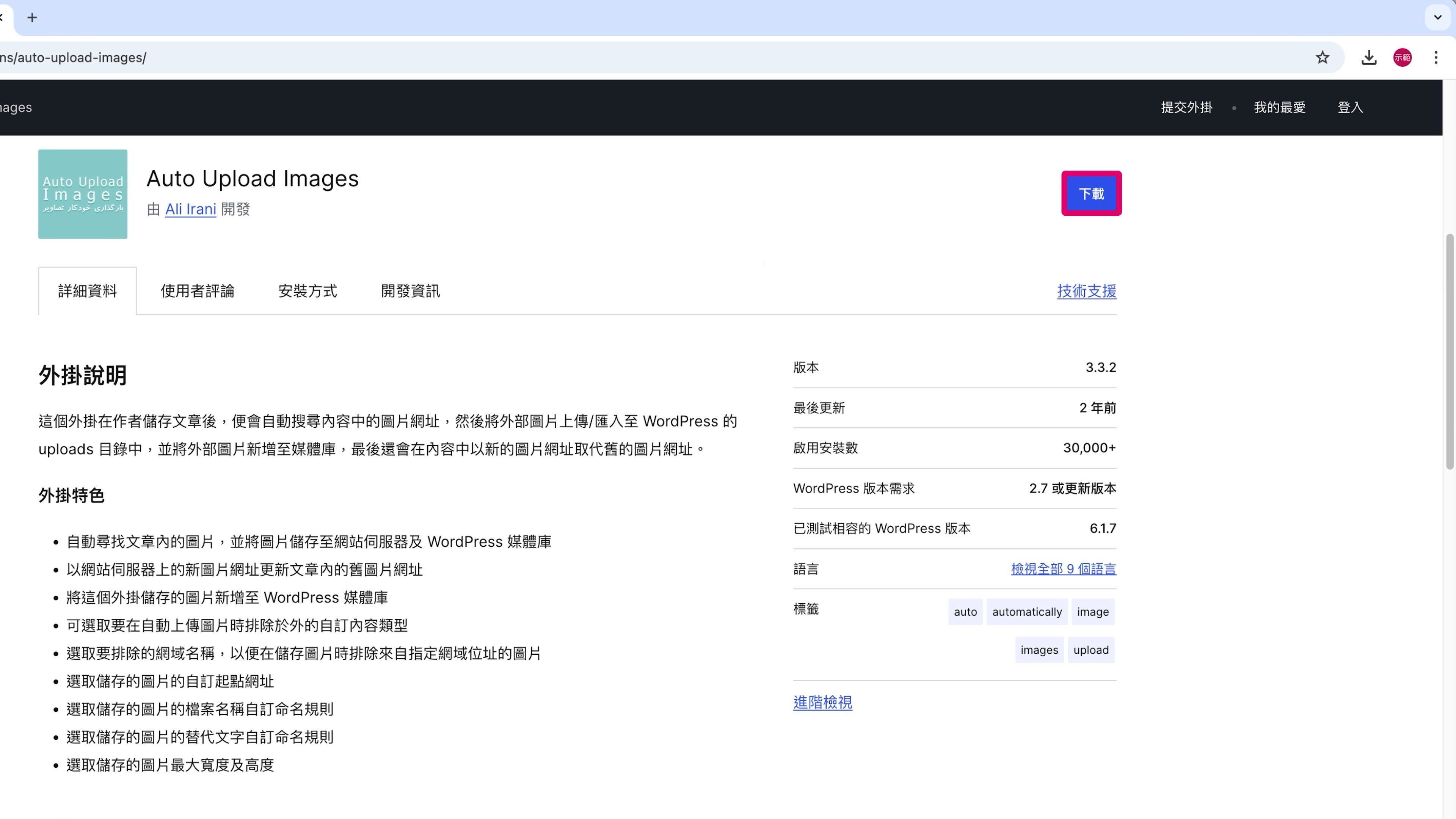Open the 檢視全部 9 個語言 link
1456x819 pixels.
pyautogui.click(x=1063, y=569)
